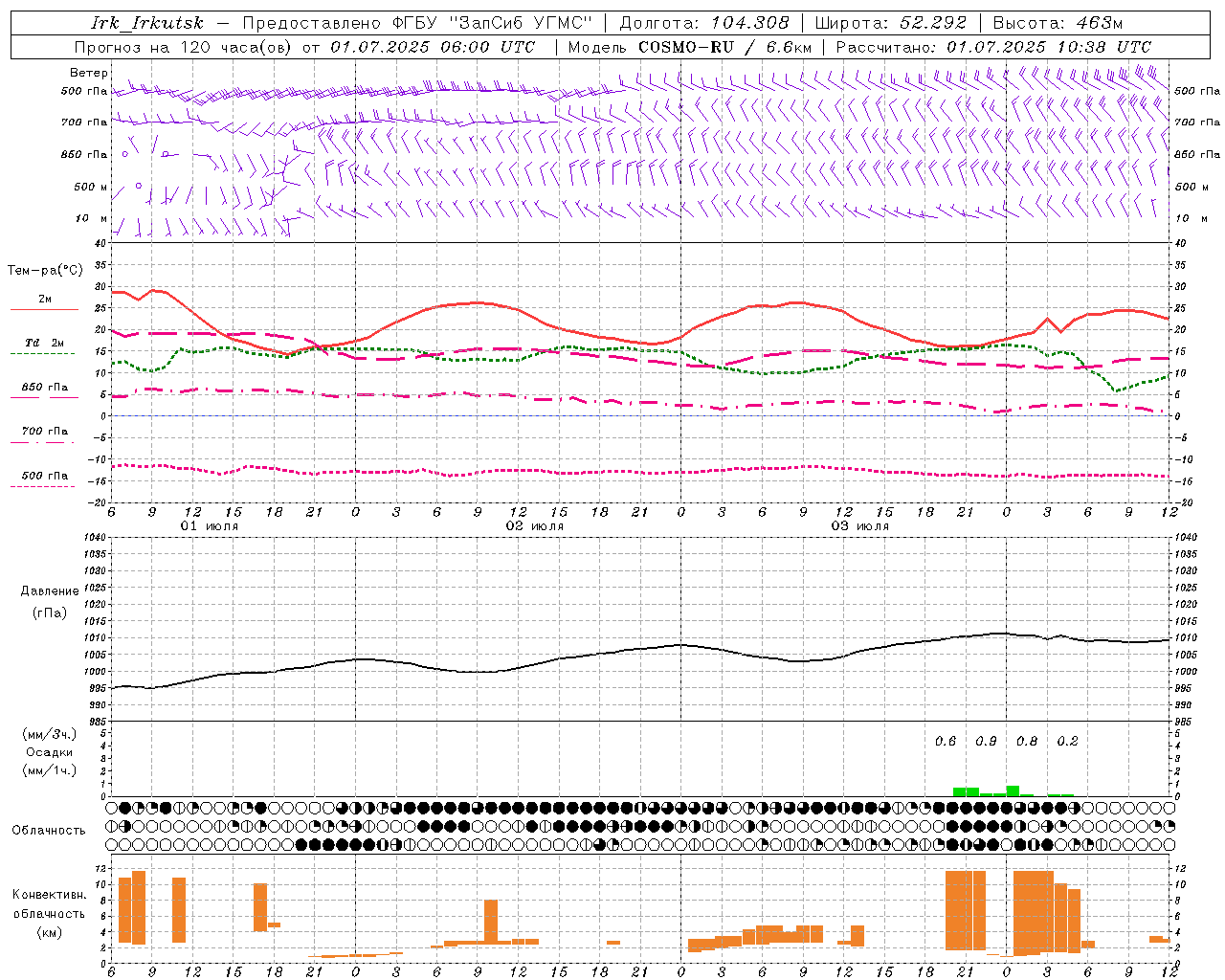Select the 850 гПа temperature legend entry
1225x980 pixels.
click(x=44, y=387)
